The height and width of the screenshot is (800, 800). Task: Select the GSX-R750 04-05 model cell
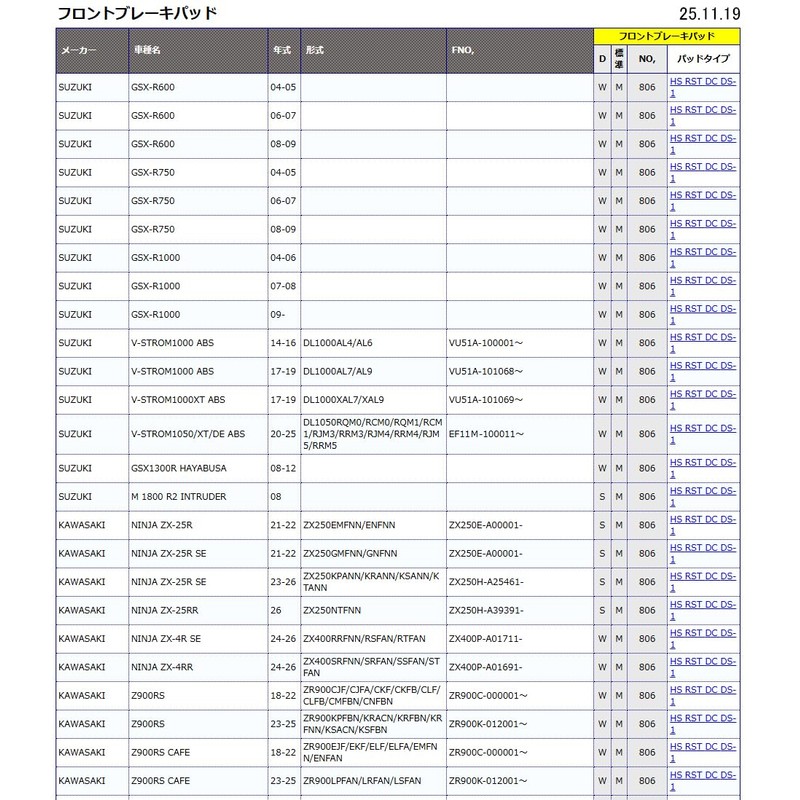(x=198, y=172)
